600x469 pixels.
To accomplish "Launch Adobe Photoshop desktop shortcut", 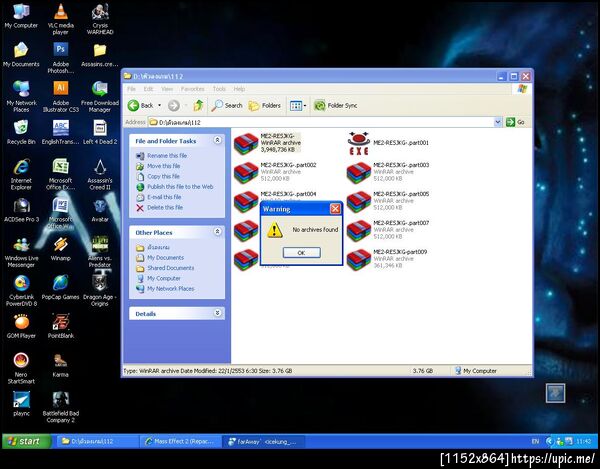I will (x=60, y=57).
